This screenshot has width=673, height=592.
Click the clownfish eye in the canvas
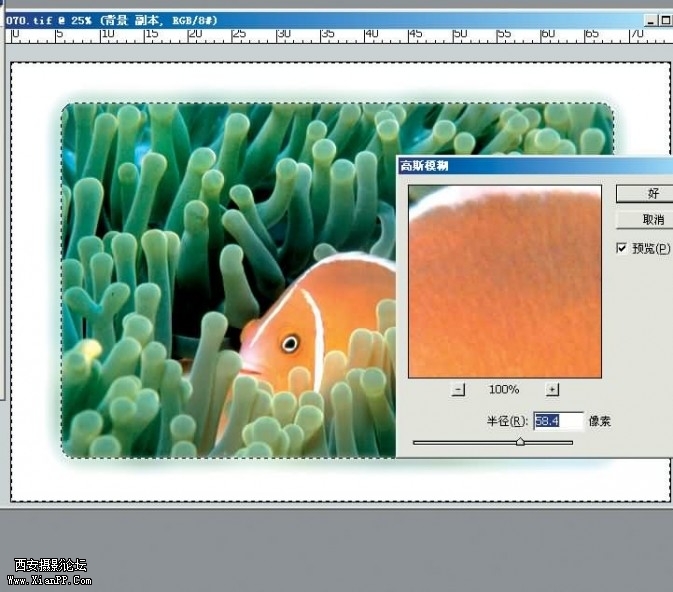pyautogui.click(x=290, y=343)
